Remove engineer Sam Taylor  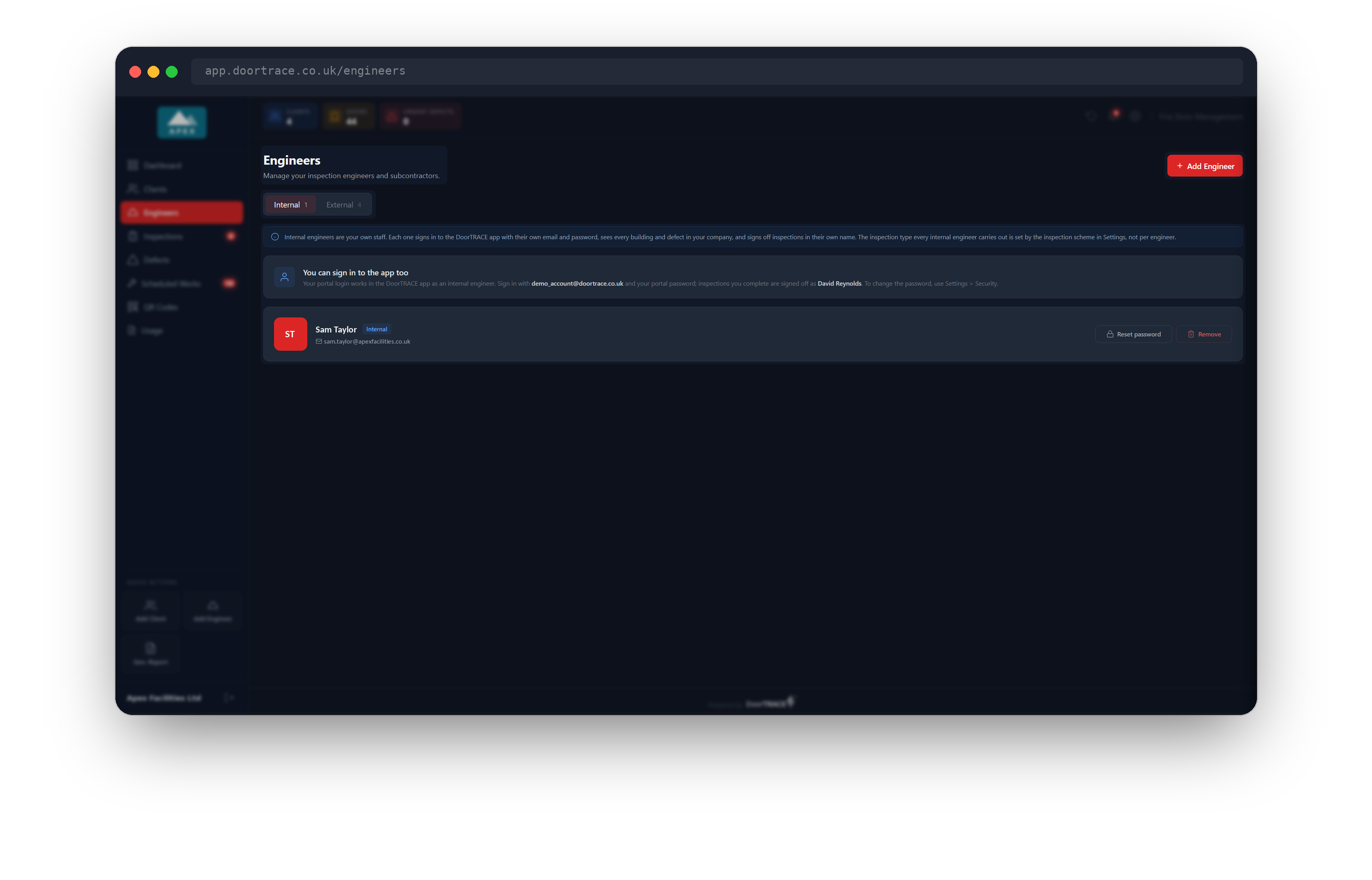tap(1203, 334)
